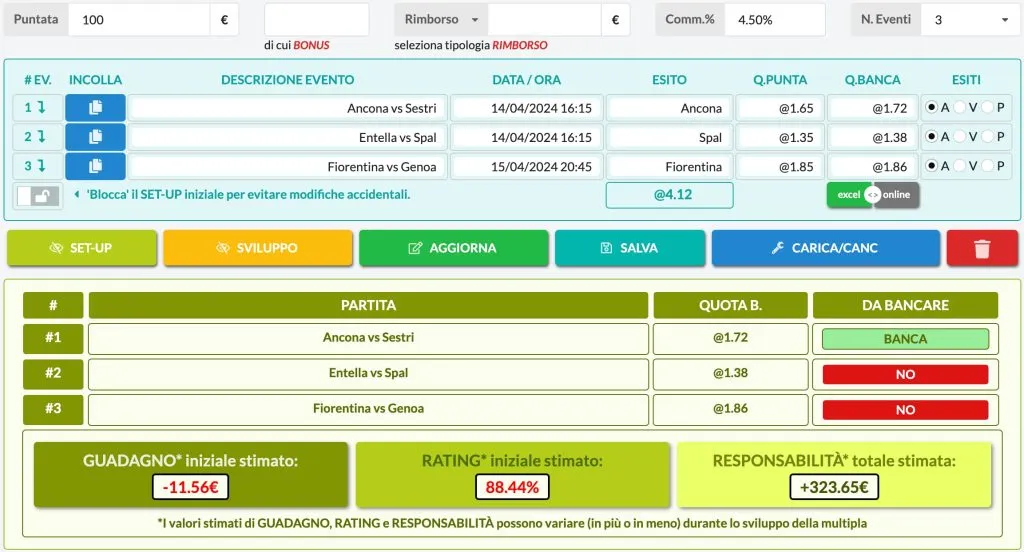Edit Q.BANCA field for Entella vs Spal
1024x552 pixels.
(872, 137)
